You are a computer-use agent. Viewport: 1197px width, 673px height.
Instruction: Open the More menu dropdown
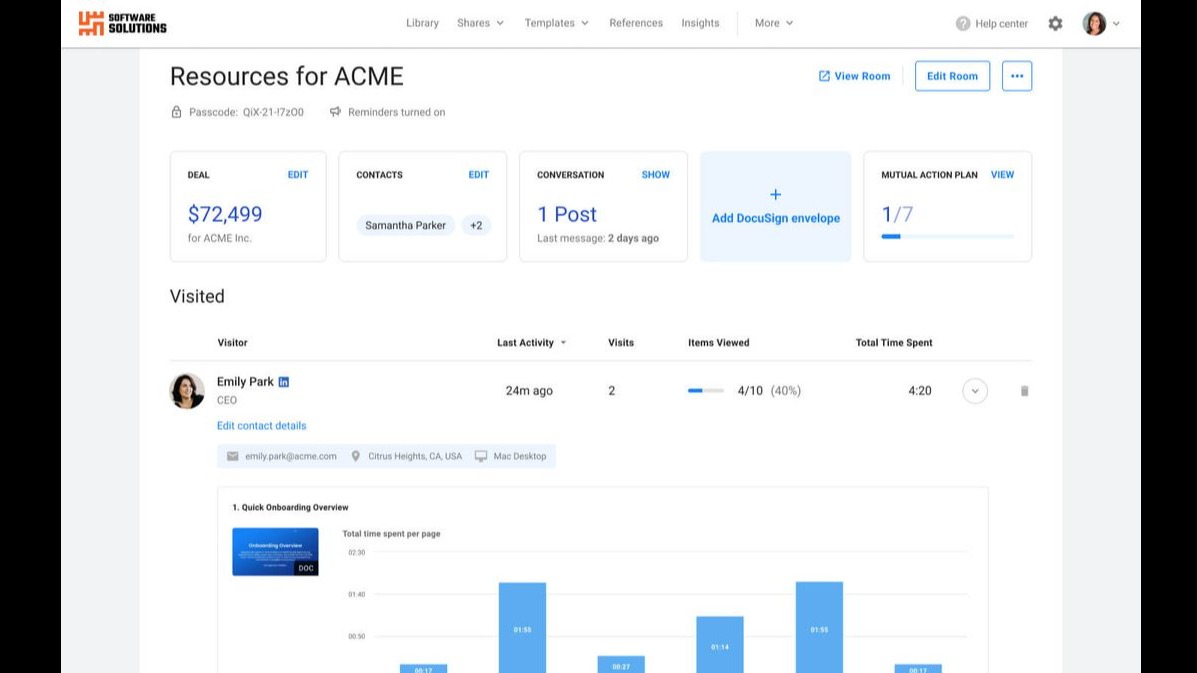coord(774,23)
